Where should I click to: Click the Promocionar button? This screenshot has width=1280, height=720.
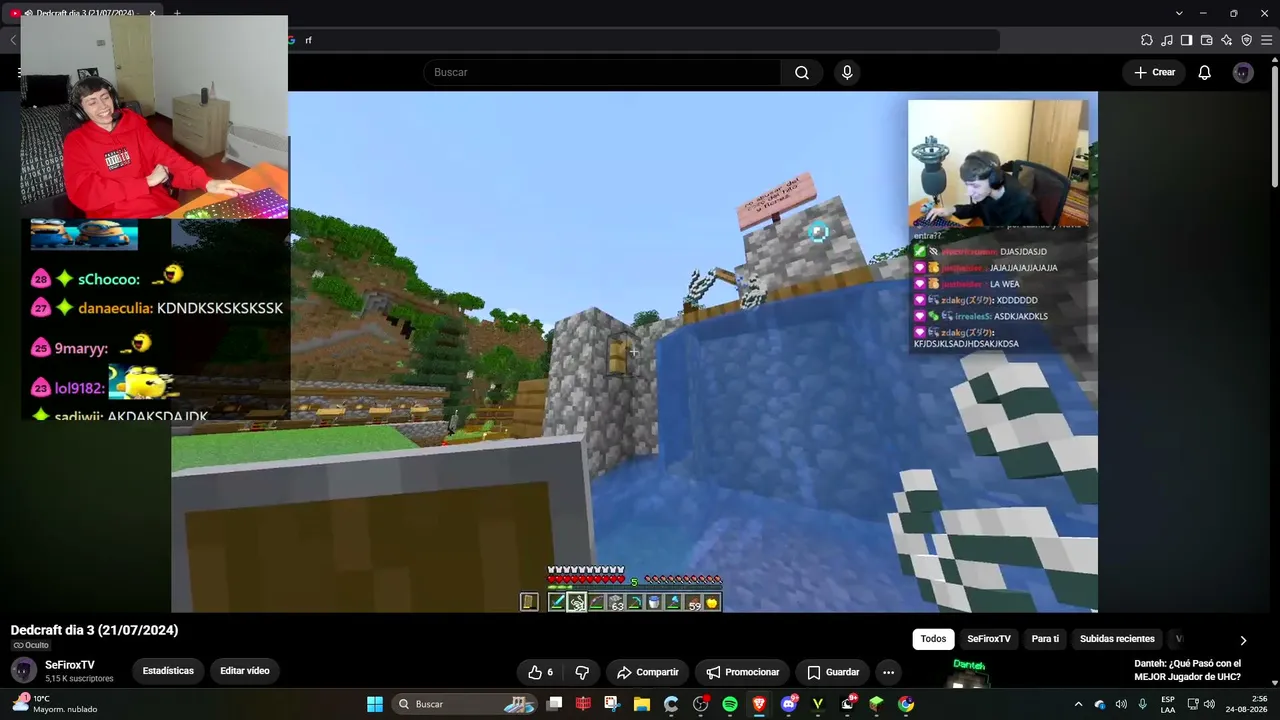coord(743,672)
